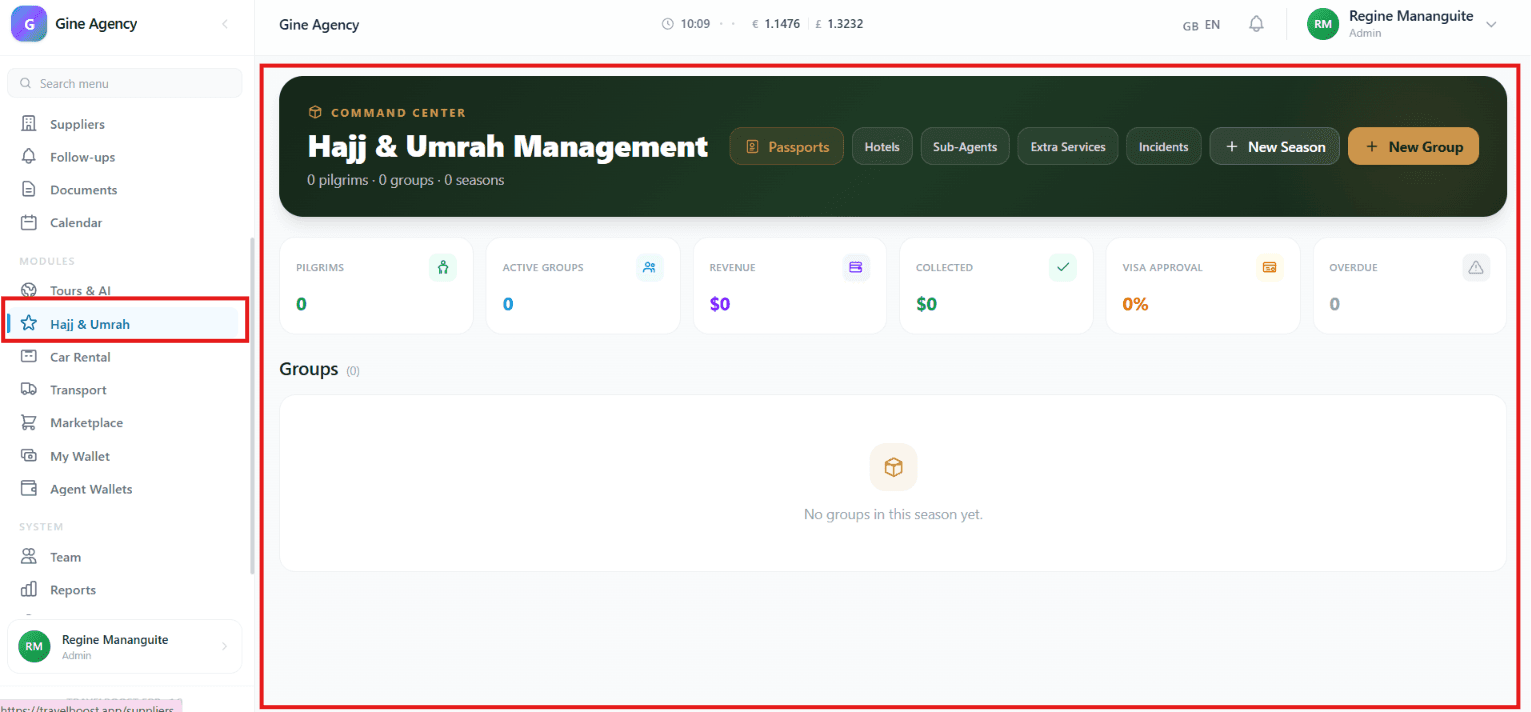Open the notifications bell in header
Screen dimensions: 1531x712
pyautogui.click(x=1257, y=24)
